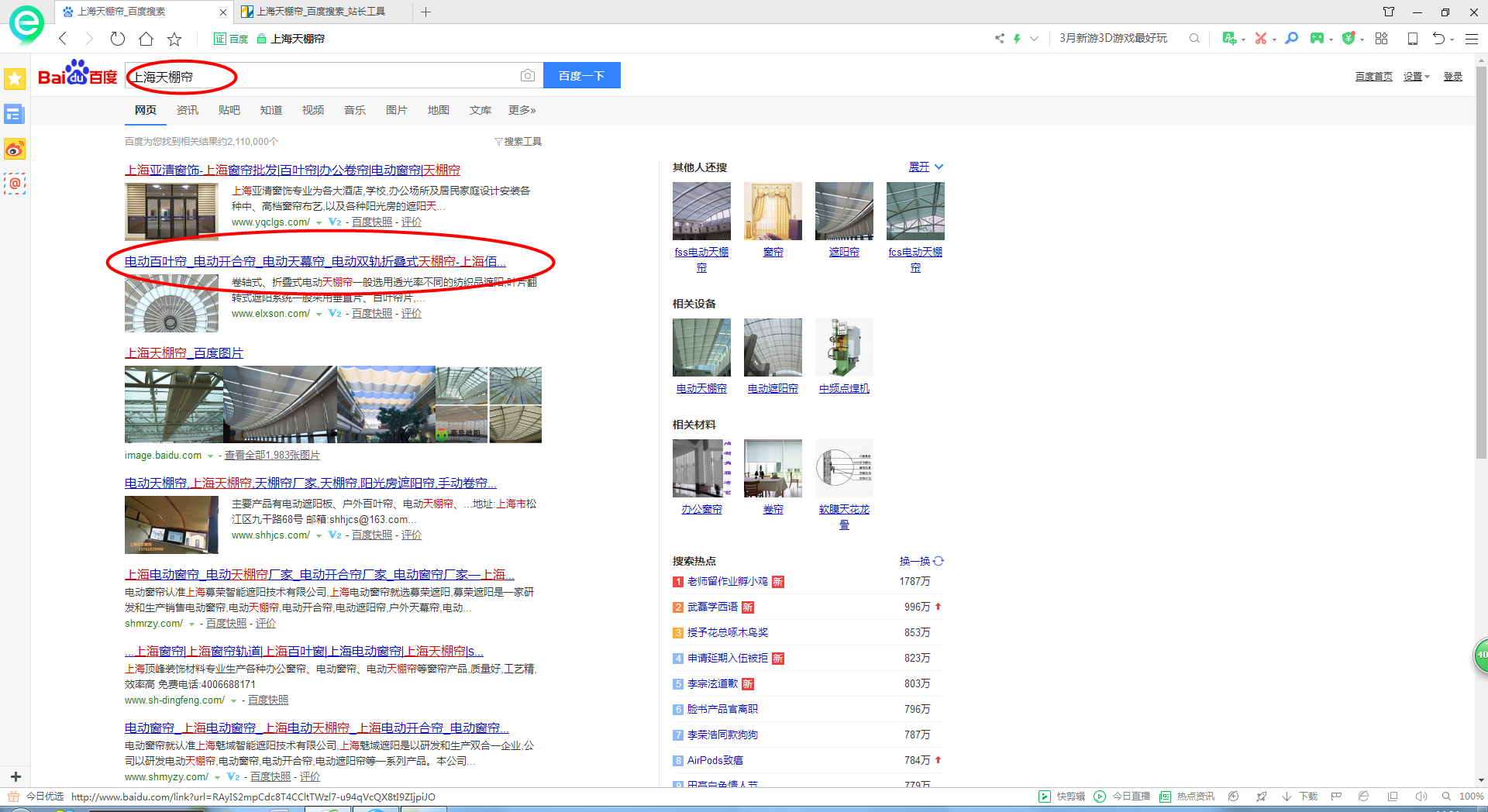This screenshot has height=812, width=1488.
Task: Open the blue news feed sidebar icon
Action: pyautogui.click(x=15, y=115)
